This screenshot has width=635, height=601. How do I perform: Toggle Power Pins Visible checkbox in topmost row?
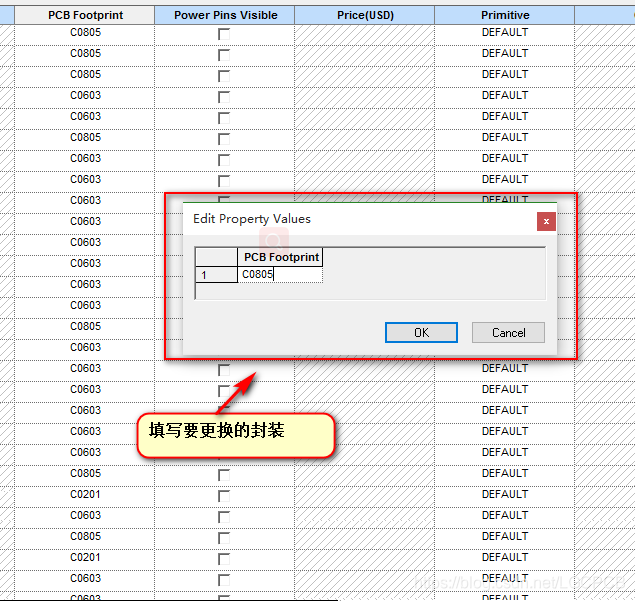[224, 34]
